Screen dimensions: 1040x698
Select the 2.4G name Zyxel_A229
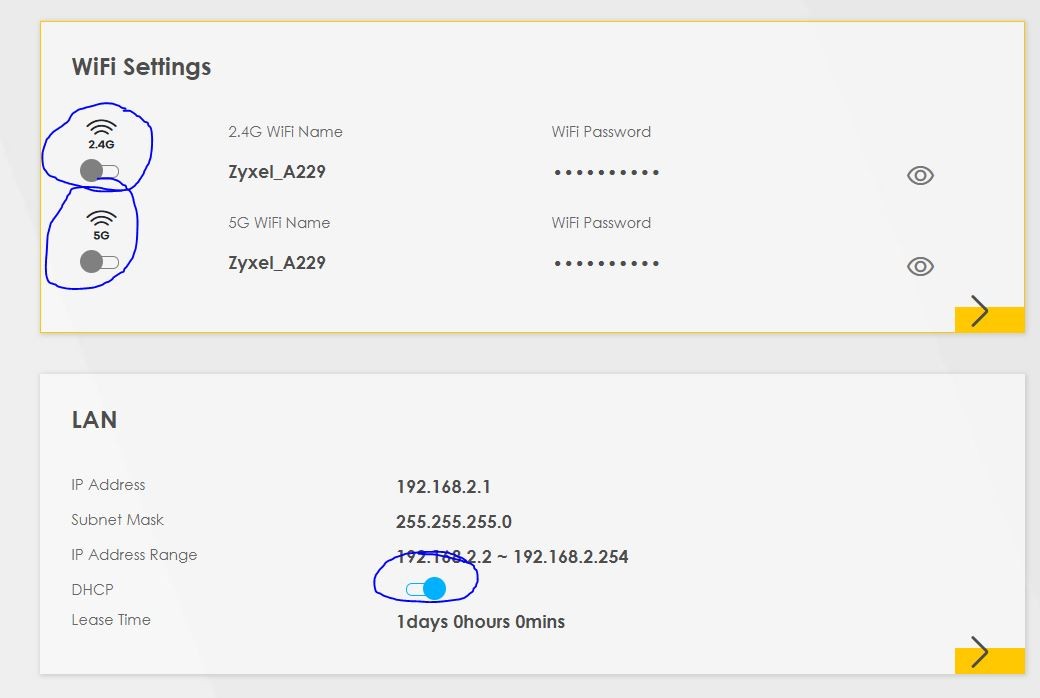pos(277,172)
